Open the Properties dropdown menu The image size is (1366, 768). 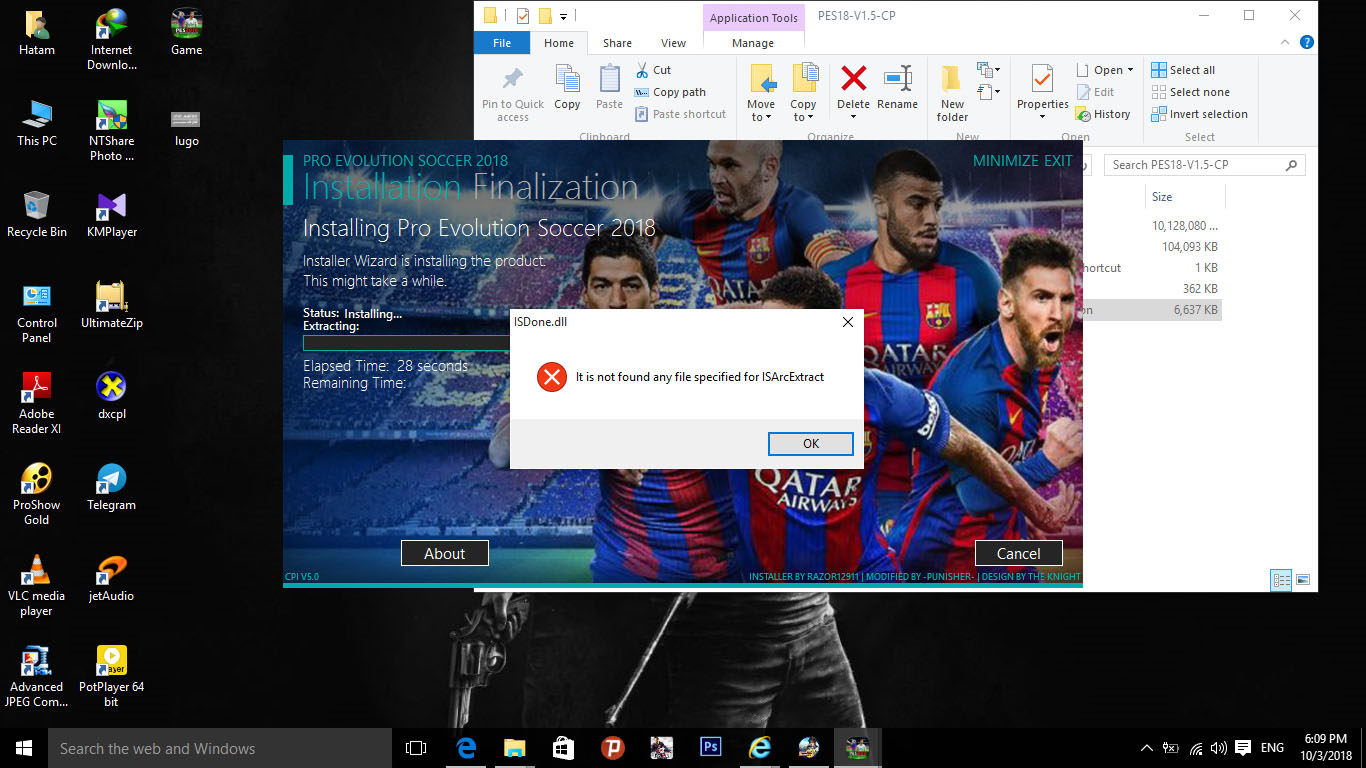click(1042, 117)
